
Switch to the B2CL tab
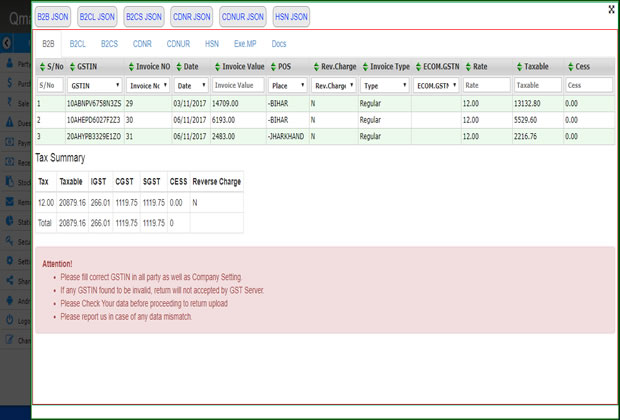pos(78,44)
